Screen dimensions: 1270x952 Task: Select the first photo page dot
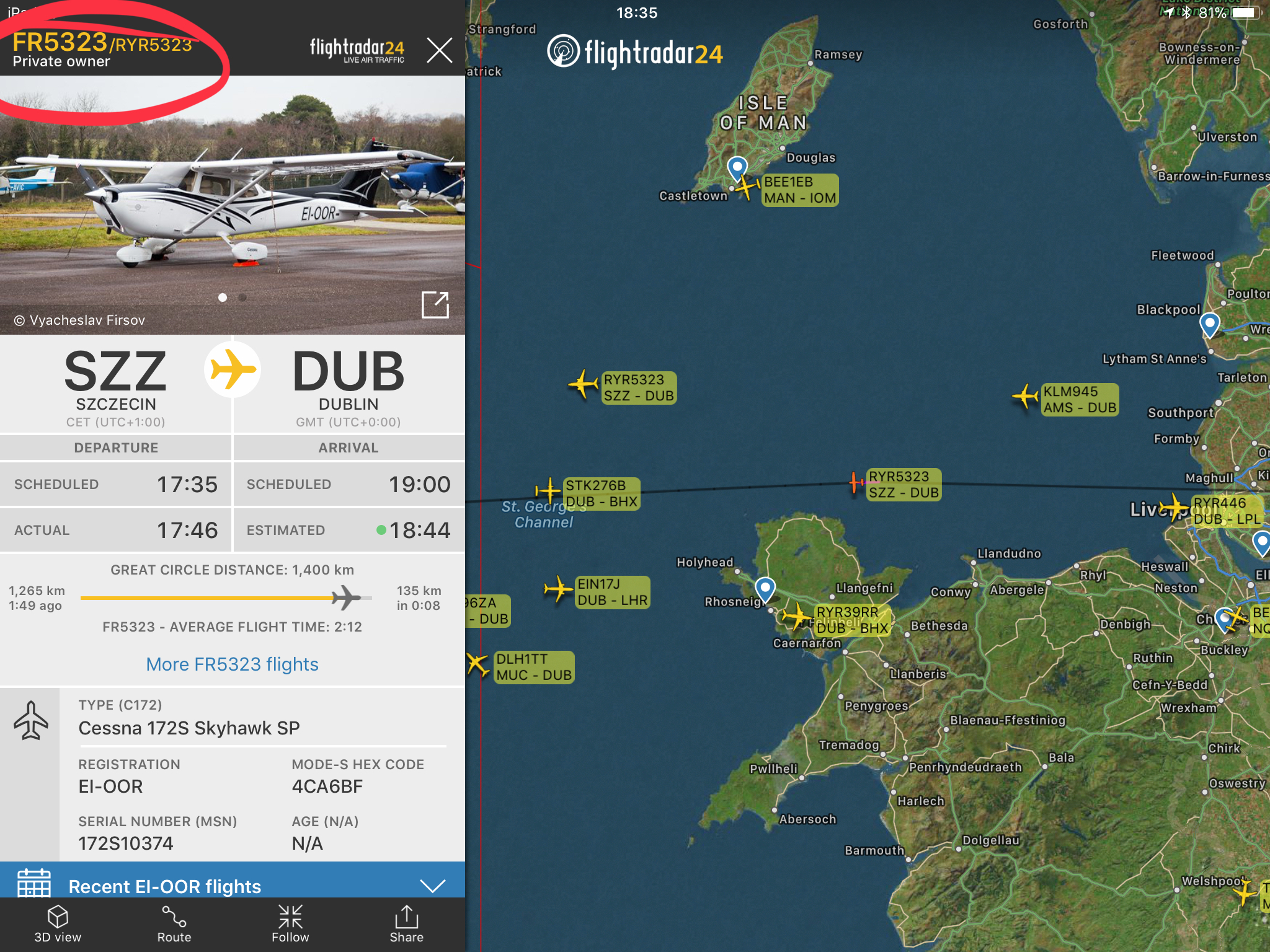click(223, 297)
